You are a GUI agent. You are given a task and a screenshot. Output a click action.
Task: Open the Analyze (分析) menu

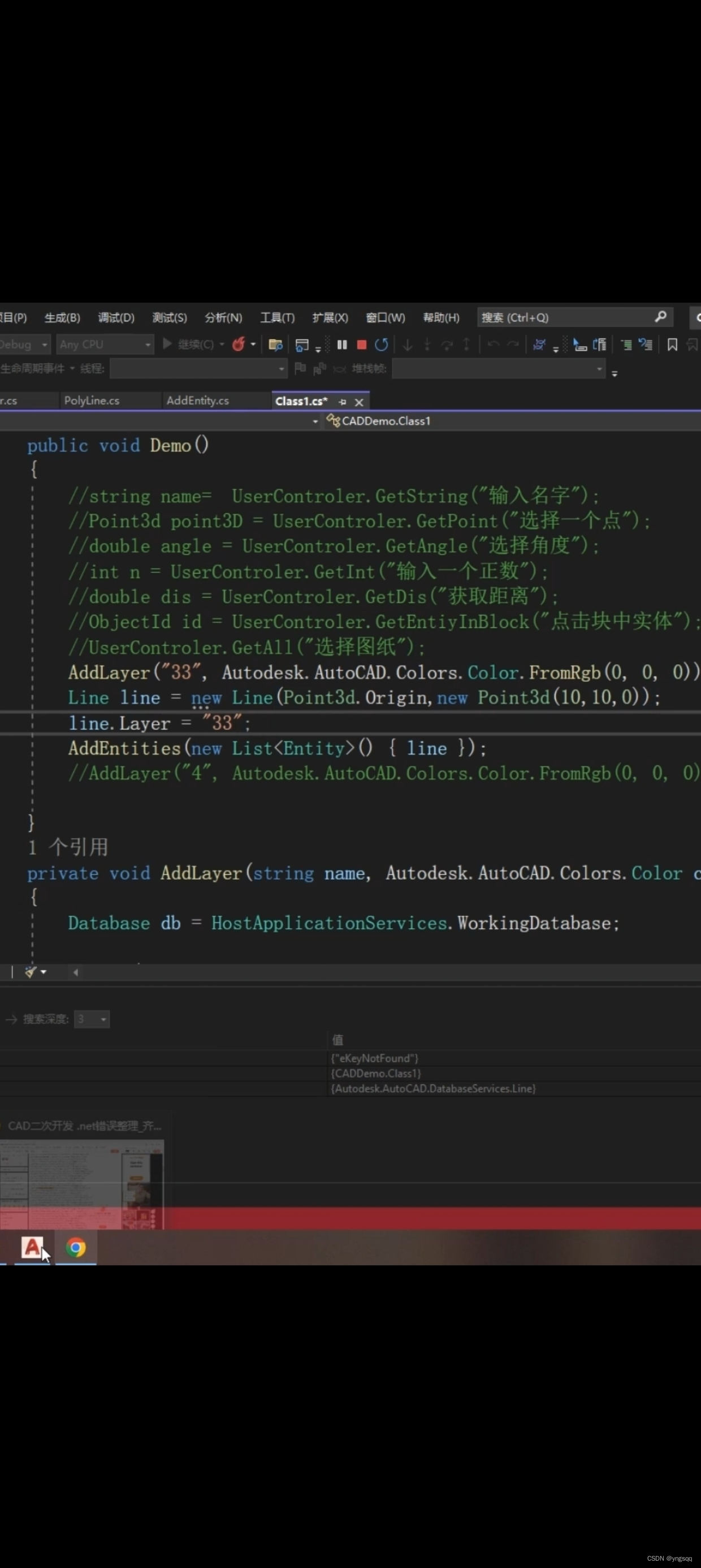[x=223, y=317]
